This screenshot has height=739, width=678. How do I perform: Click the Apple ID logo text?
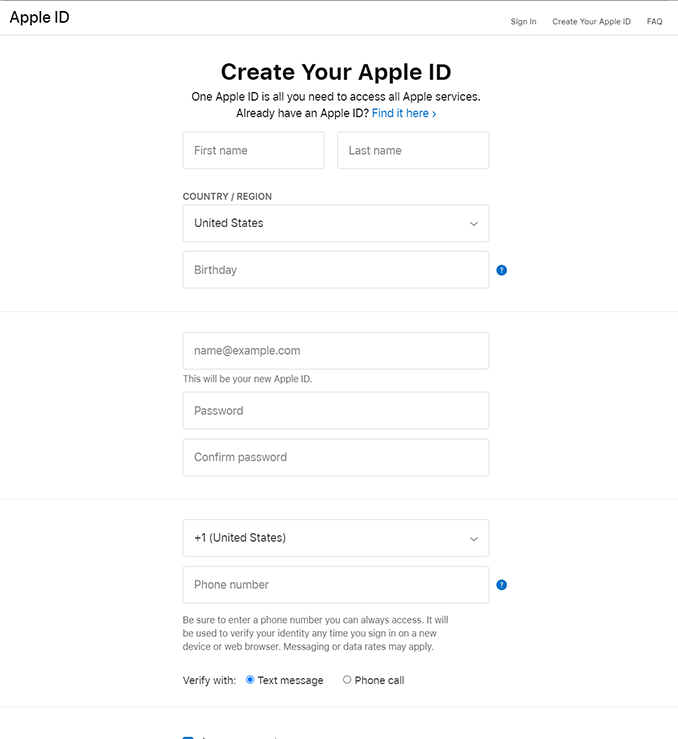[40, 17]
